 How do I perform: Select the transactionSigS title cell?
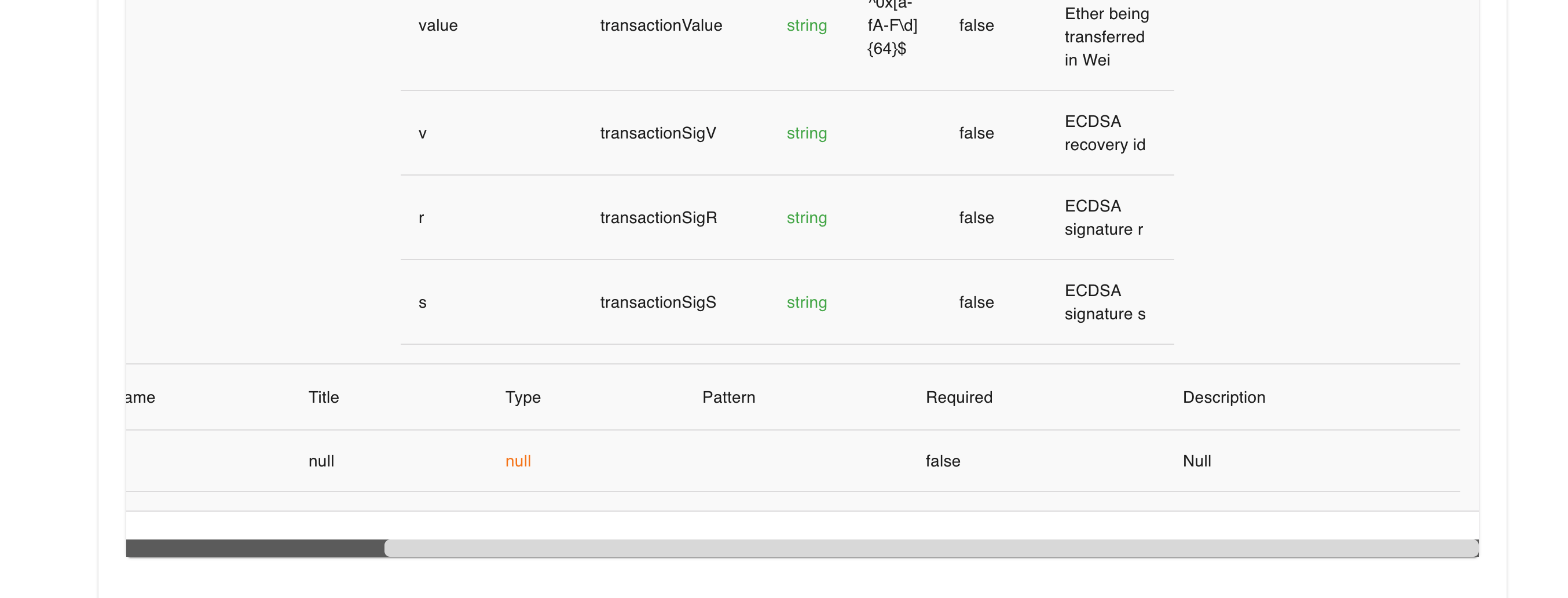(x=658, y=302)
